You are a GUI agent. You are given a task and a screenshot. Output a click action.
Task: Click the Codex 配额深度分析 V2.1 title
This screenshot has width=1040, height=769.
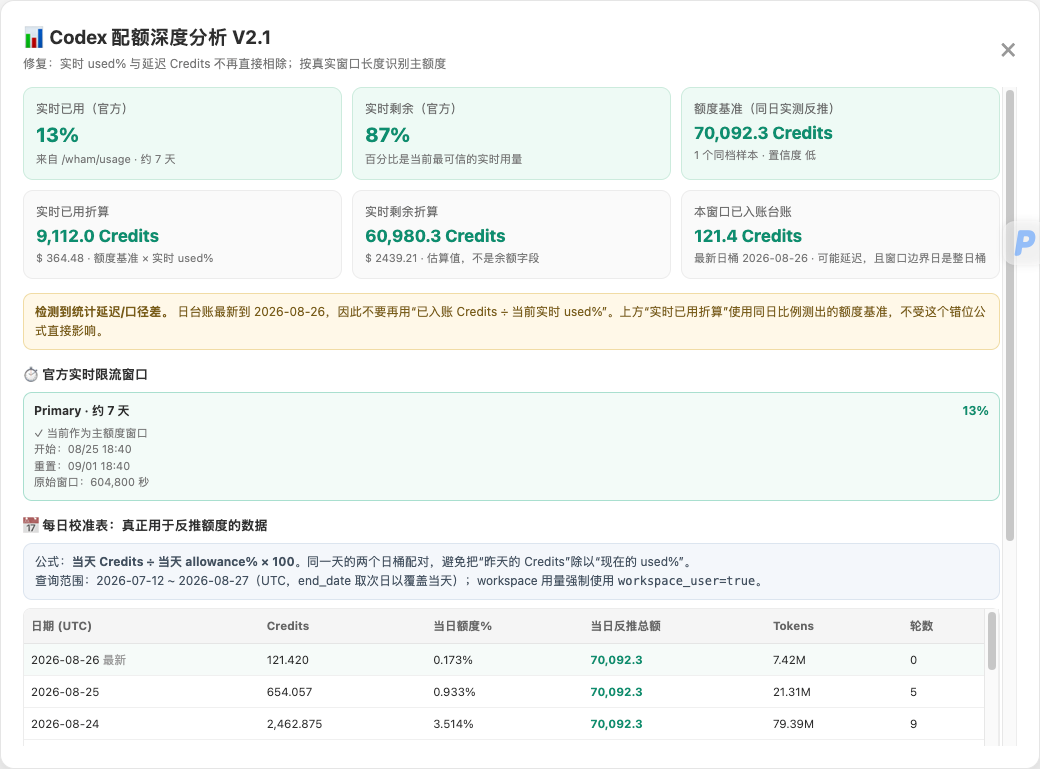(160, 38)
